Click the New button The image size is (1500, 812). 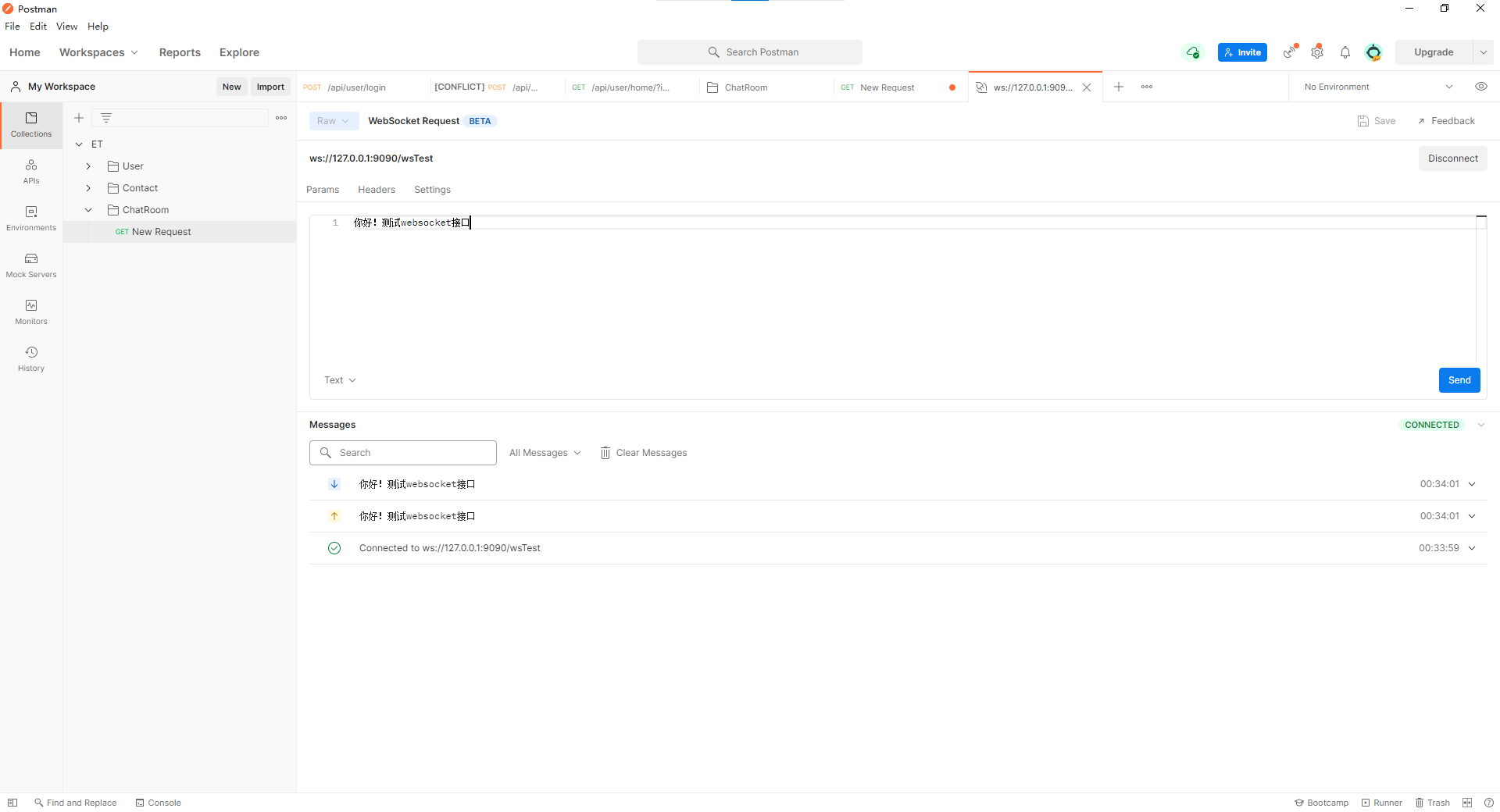click(231, 87)
